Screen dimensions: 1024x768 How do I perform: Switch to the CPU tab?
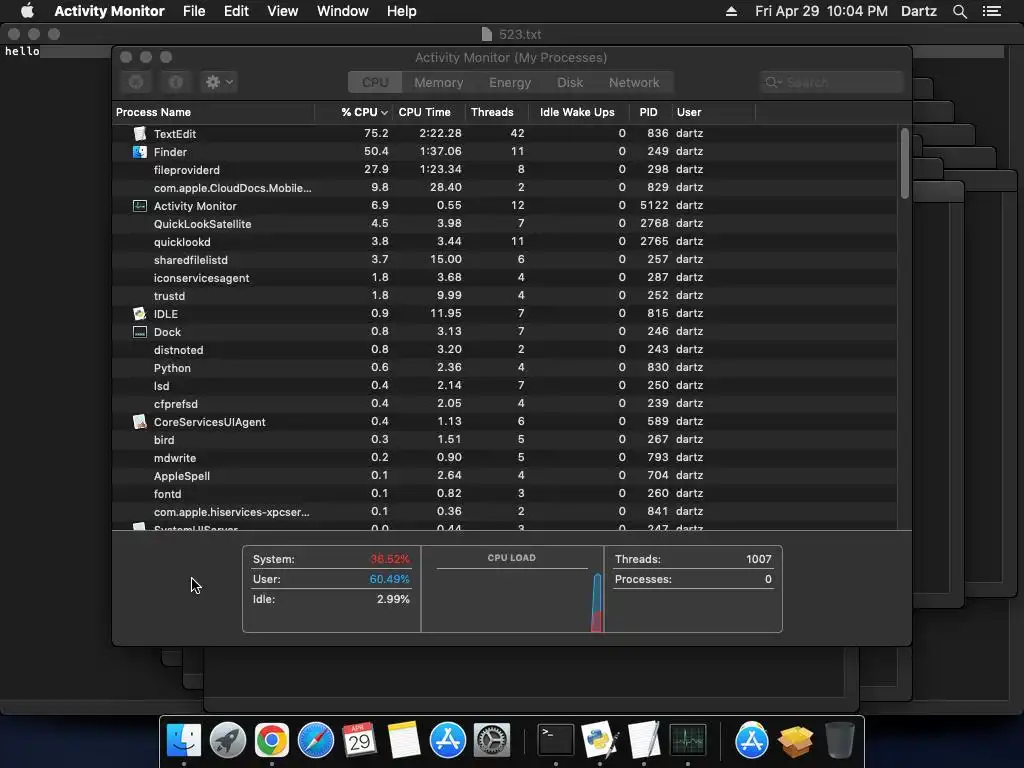pos(375,82)
